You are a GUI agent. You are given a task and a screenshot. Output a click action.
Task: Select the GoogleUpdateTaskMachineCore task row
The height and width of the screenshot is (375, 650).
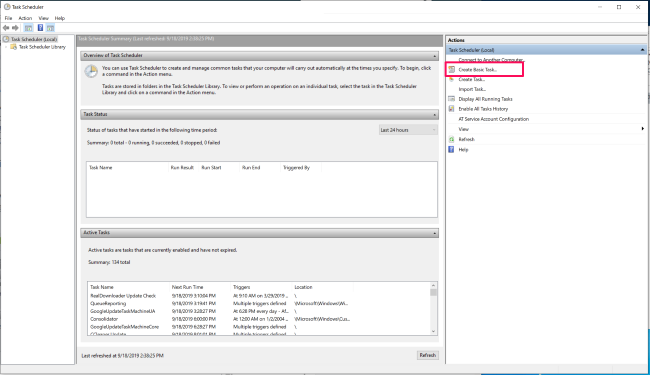pyautogui.click(x=259, y=327)
